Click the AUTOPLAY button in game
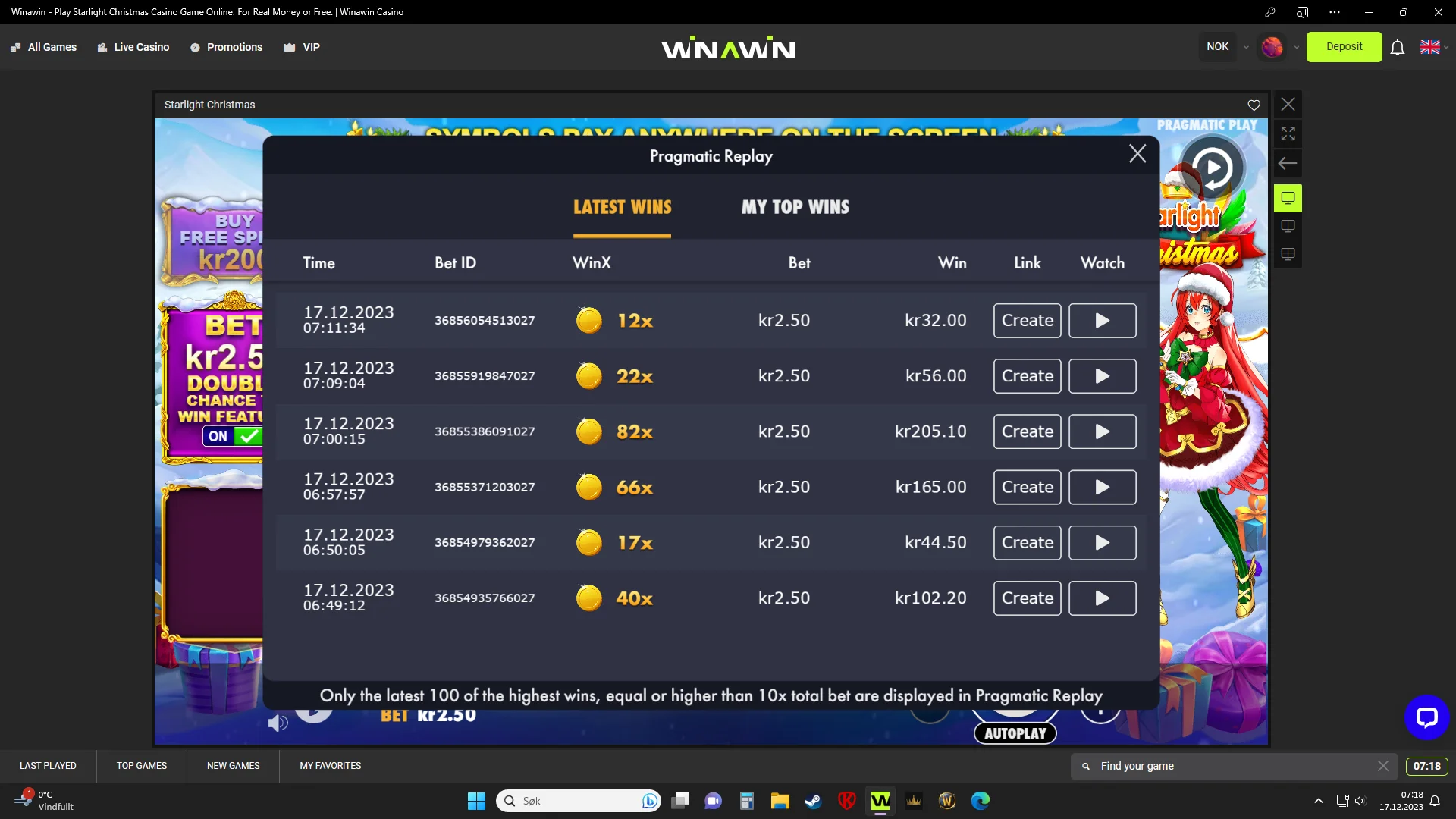The height and width of the screenshot is (819, 1456). coord(1015,733)
